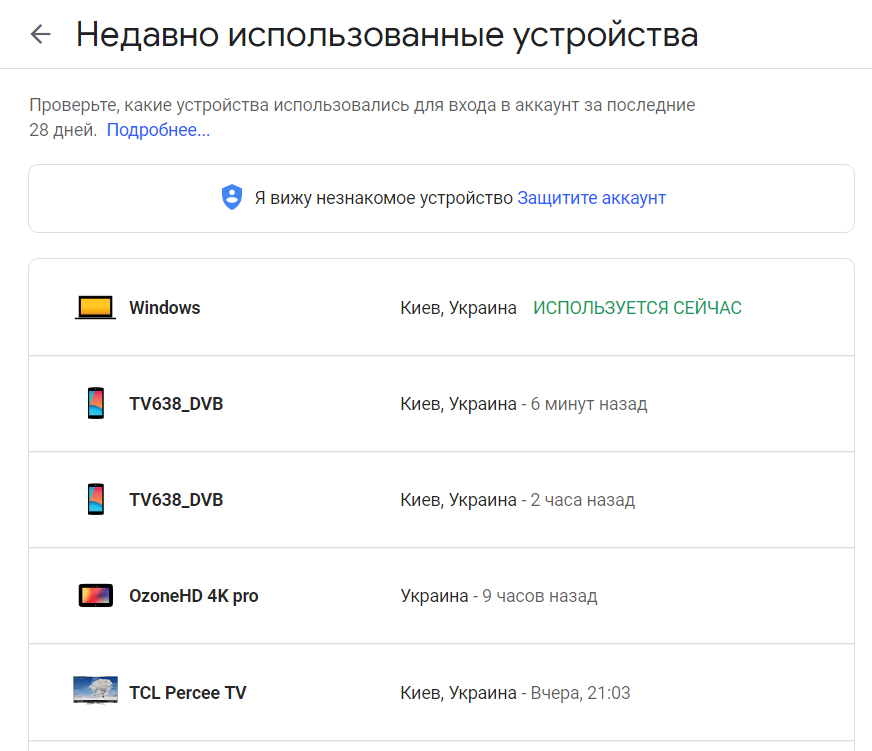Image resolution: width=872 pixels, height=751 pixels.
Task: Click the "ИСПОЛЬЗУЕТСЯ СЕЙЧАС" status label
Action: tap(637, 308)
